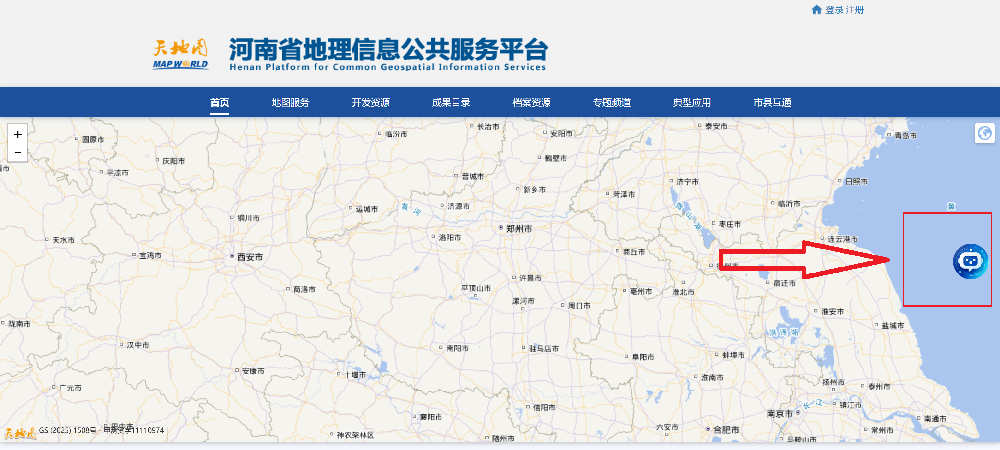Click the 西安市 label on the map
This screenshot has height=450, width=1000.
[249, 258]
